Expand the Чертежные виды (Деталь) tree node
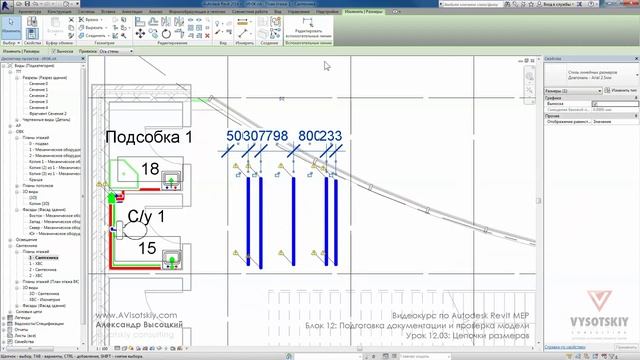This screenshot has height=360, width=640. pyautogui.click(x=17, y=120)
